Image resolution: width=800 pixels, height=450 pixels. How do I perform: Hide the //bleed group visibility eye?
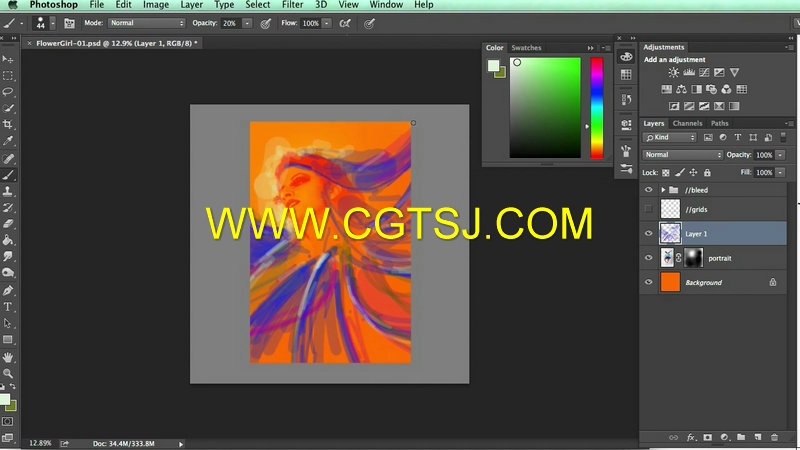coord(648,190)
